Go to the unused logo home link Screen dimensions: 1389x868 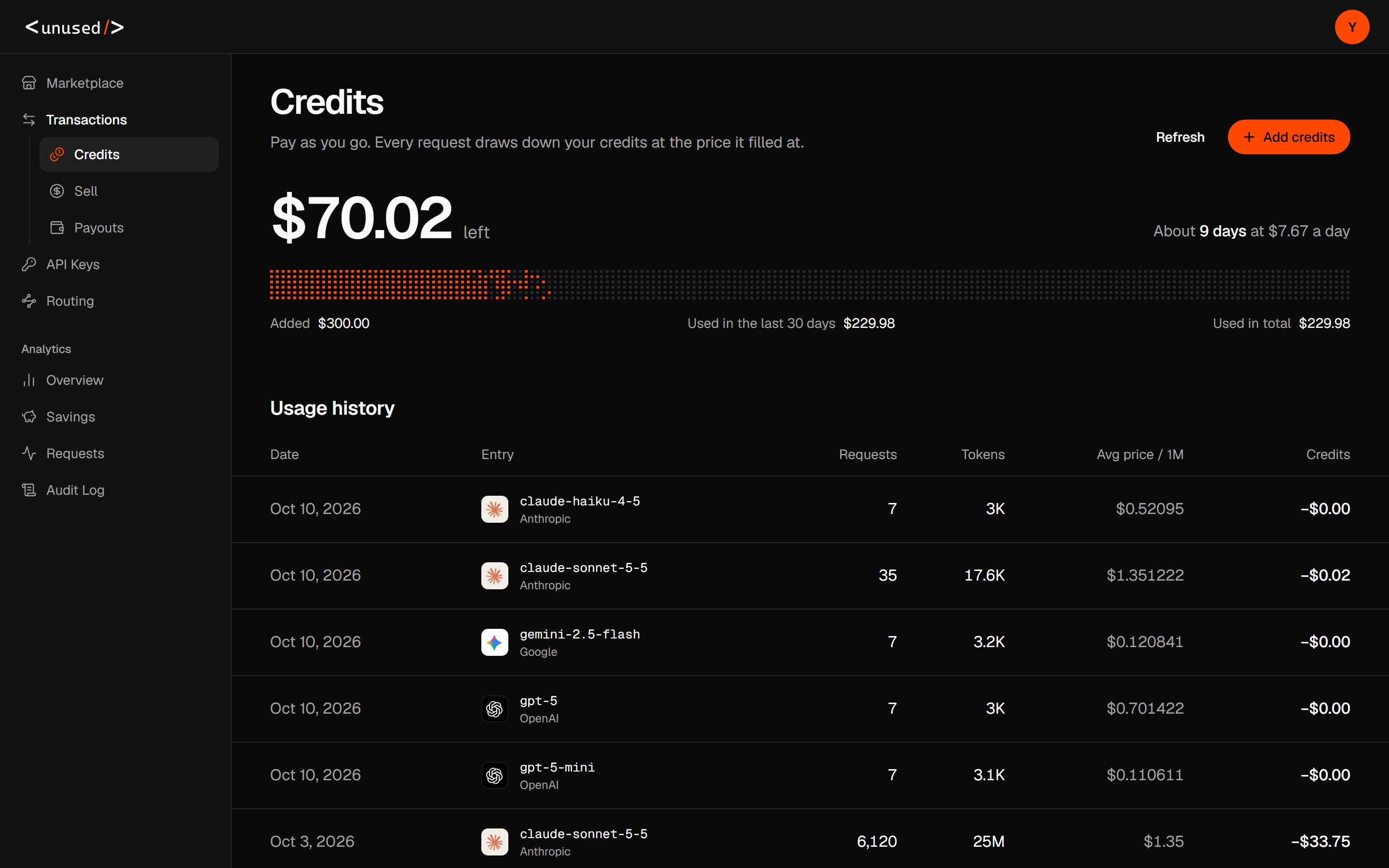tap(75, 27)
